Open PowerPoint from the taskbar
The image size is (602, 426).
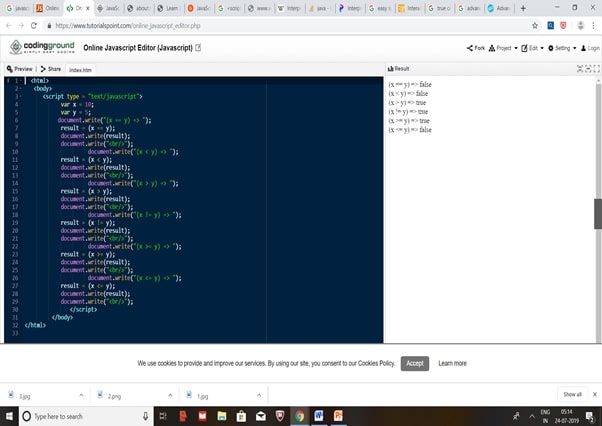coord(338,416)
